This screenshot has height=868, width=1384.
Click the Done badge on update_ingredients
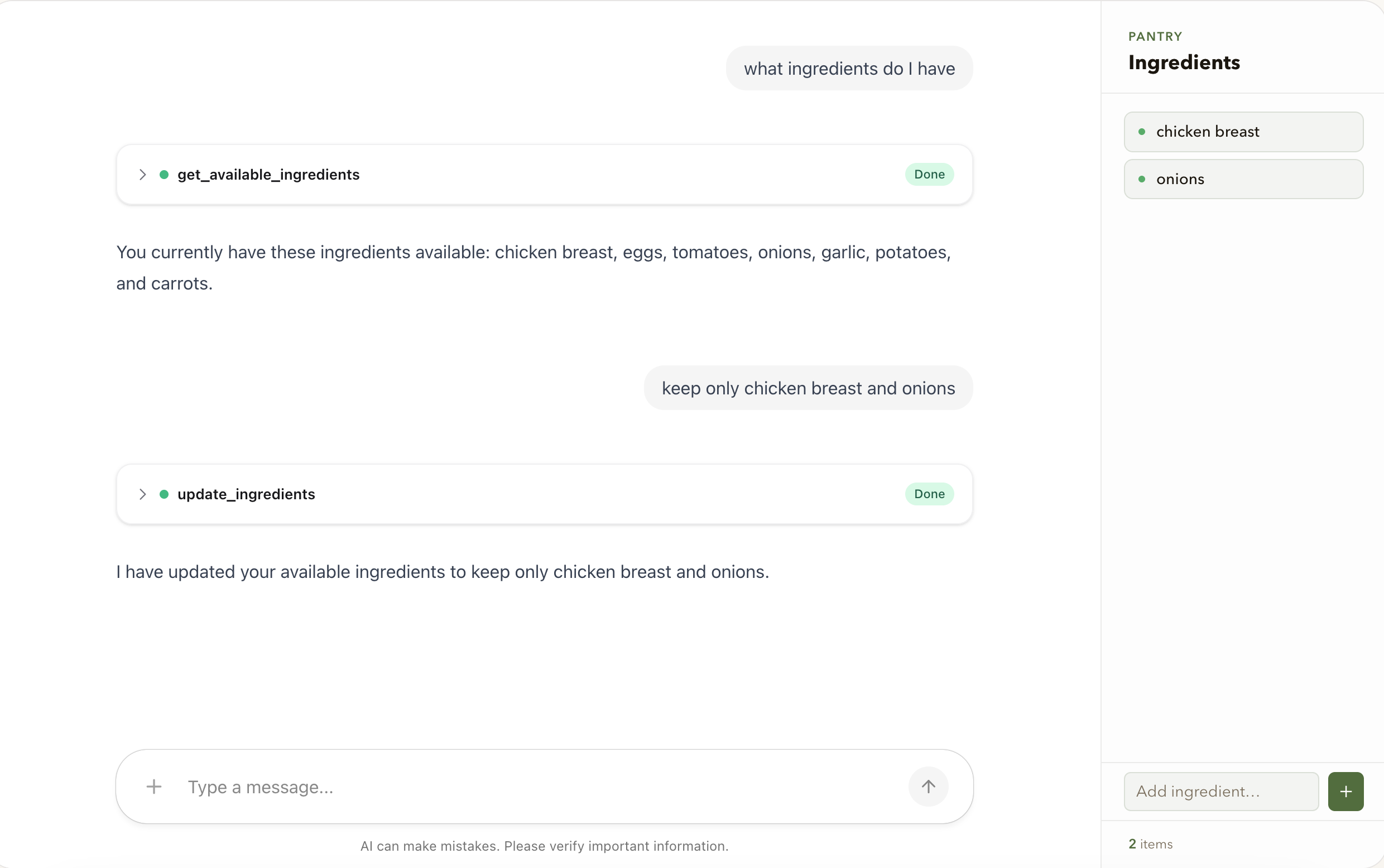tap(929, 494)
